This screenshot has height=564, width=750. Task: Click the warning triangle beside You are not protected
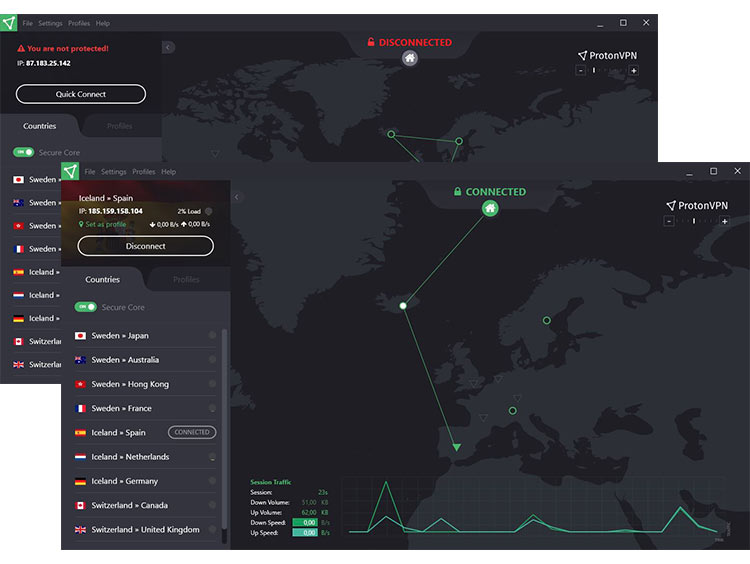click(x=21, y=48)
